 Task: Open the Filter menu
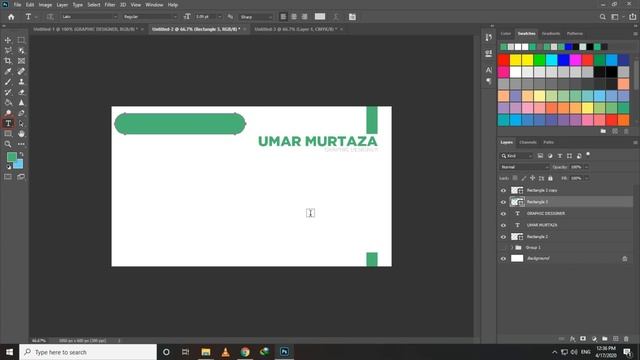click(110, 5)
